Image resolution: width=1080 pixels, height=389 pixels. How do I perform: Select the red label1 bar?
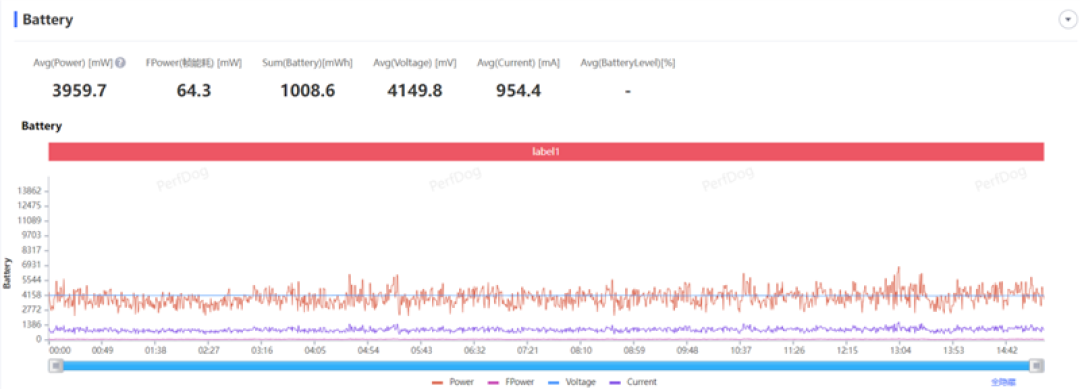click(x=546, y=151)
